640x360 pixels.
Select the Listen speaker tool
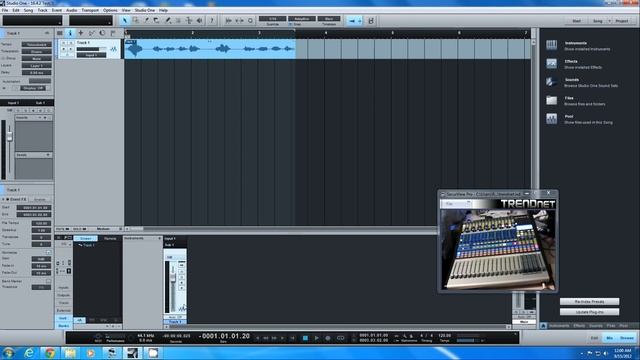coord(199,20)
